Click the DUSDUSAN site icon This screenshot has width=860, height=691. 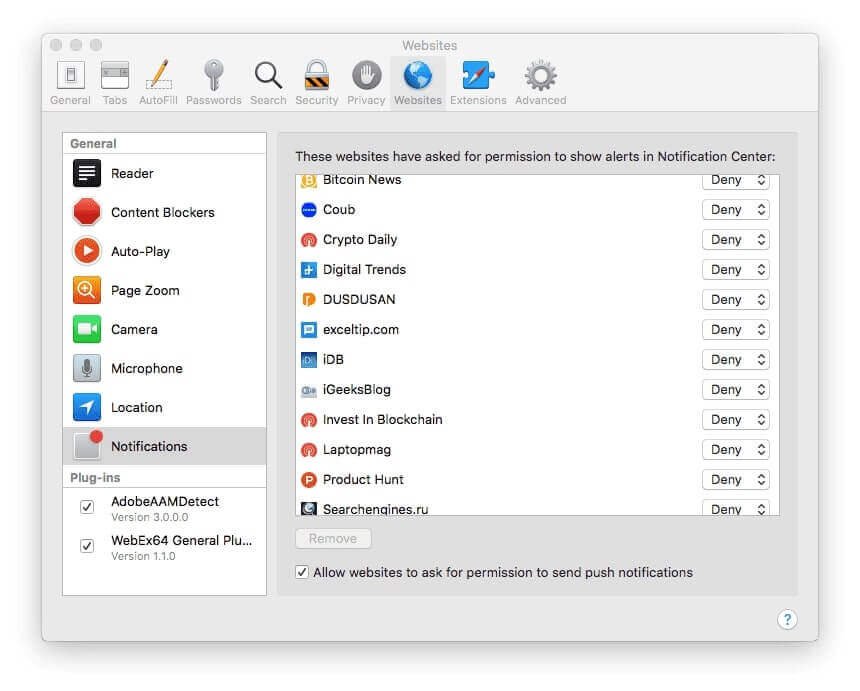[309, 299]
